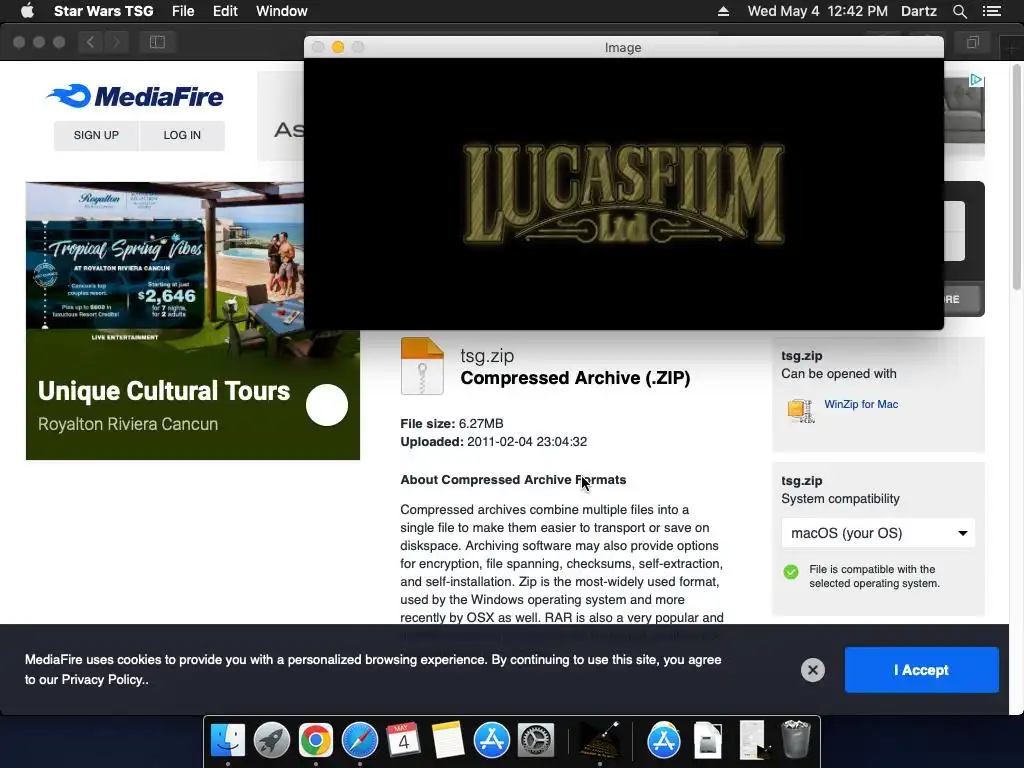Open Safari from the dock
Viewport: 1024px width, 768px height.
tap(360, 741)
